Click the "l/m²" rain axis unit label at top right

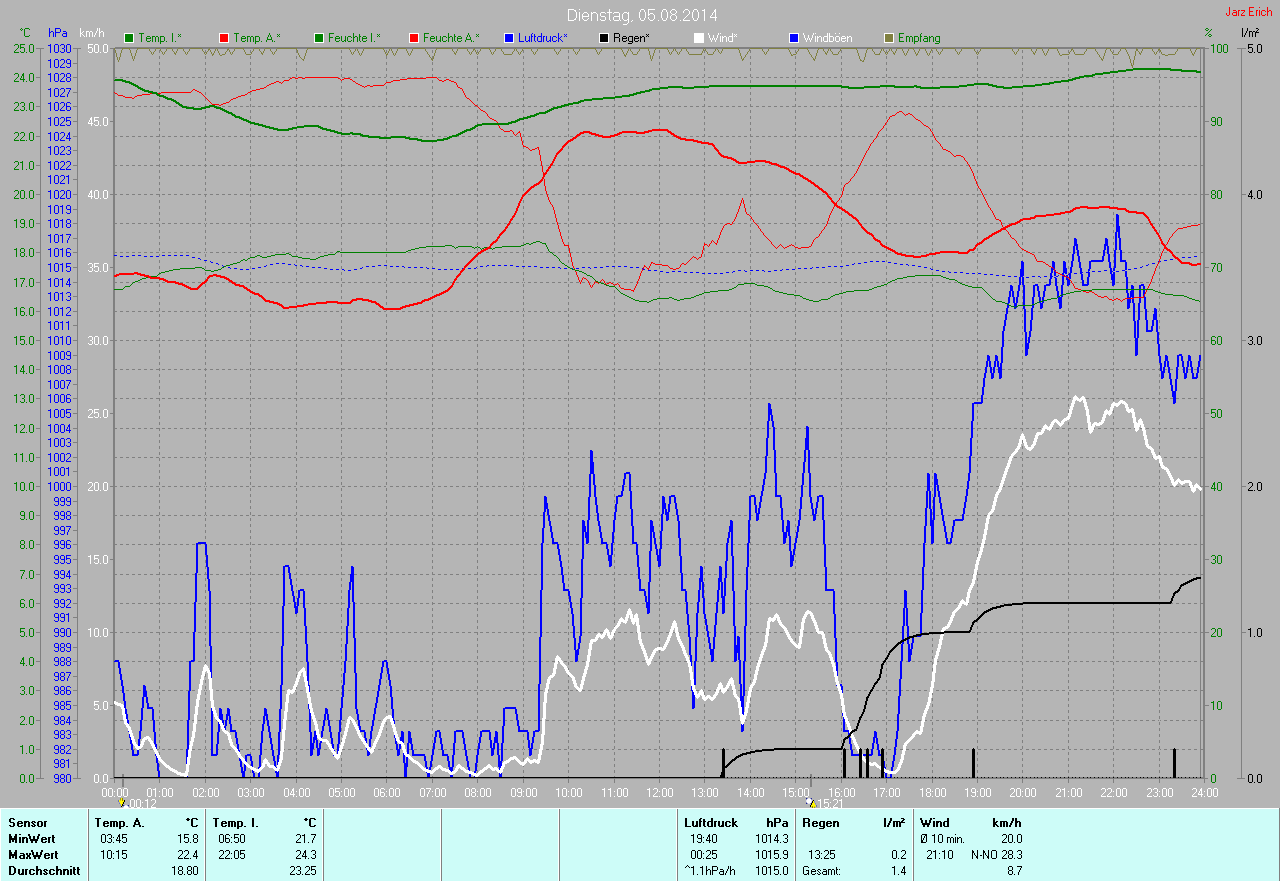click(x=1250, y=33)
